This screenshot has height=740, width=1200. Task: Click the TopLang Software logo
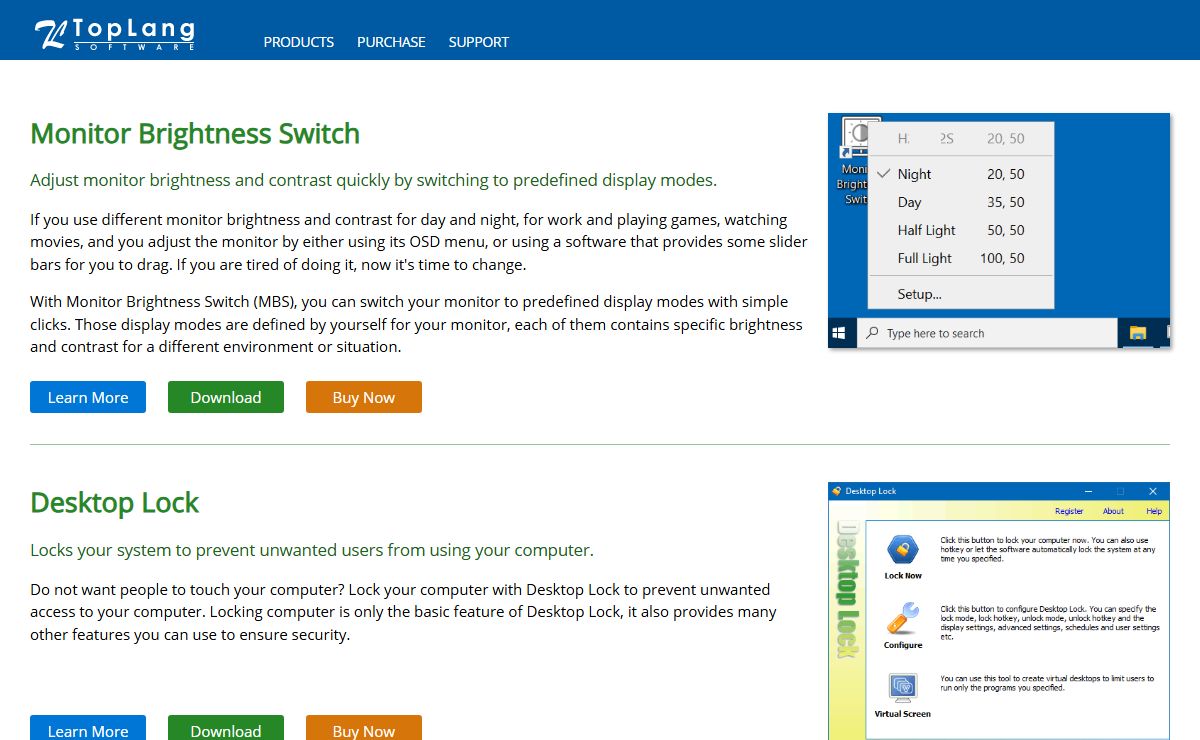tap(114, 34)
